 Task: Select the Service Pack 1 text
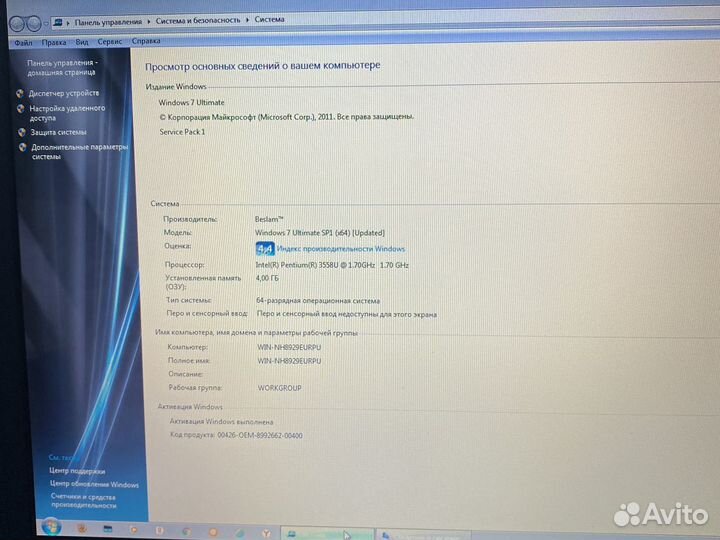pos(182,132)
